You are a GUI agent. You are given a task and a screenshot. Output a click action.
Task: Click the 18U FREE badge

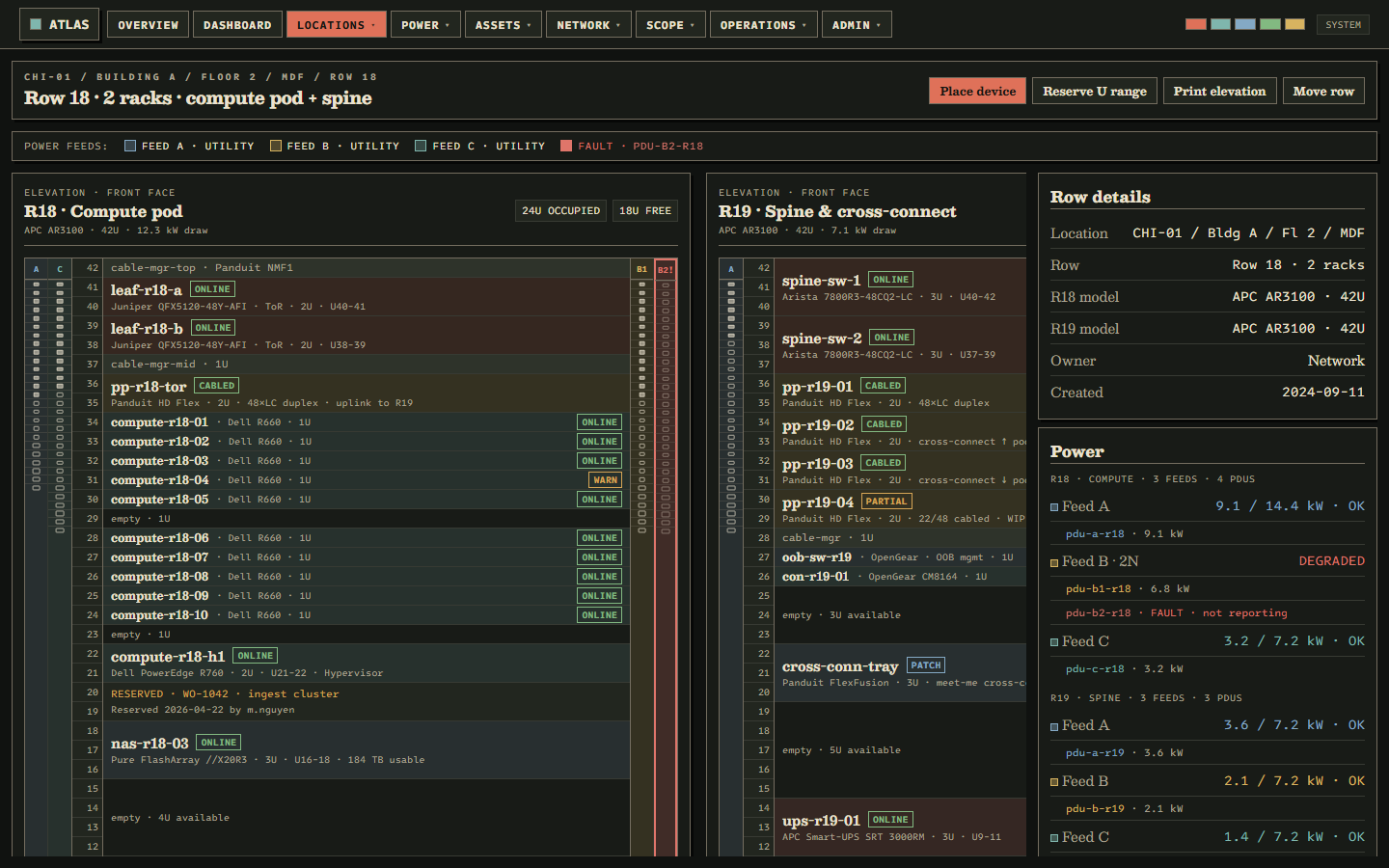(645, 210)
